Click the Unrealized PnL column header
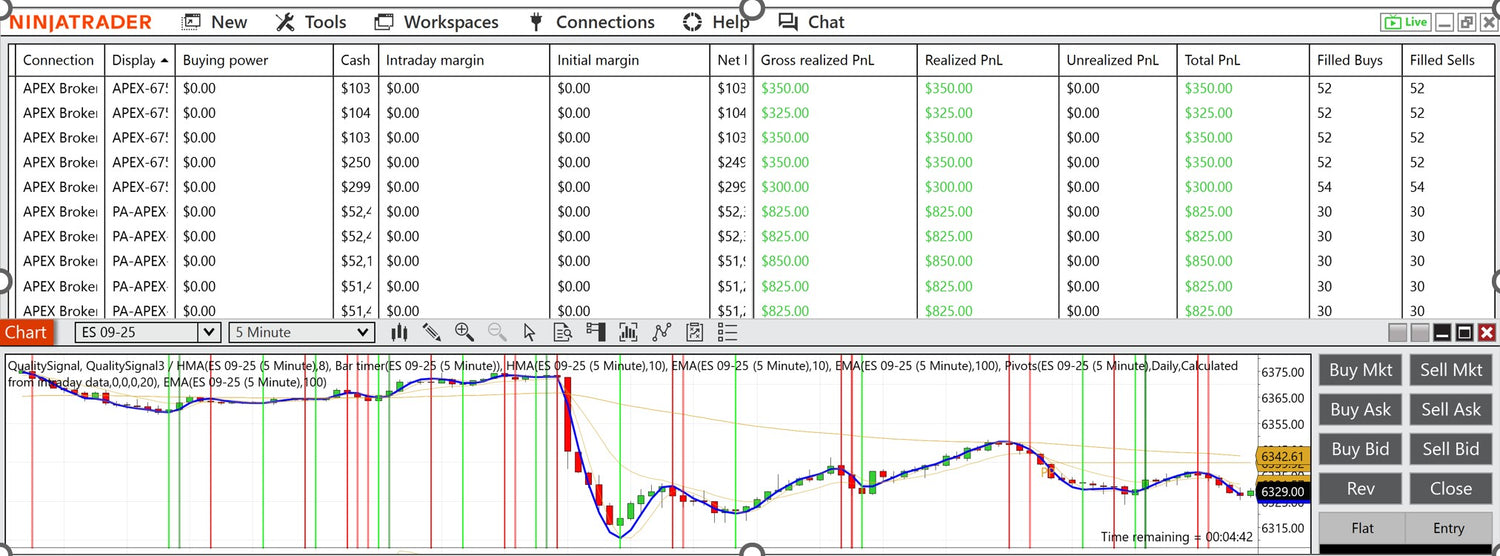This screenshot has width=1500, height=556. pos(1118,60)
